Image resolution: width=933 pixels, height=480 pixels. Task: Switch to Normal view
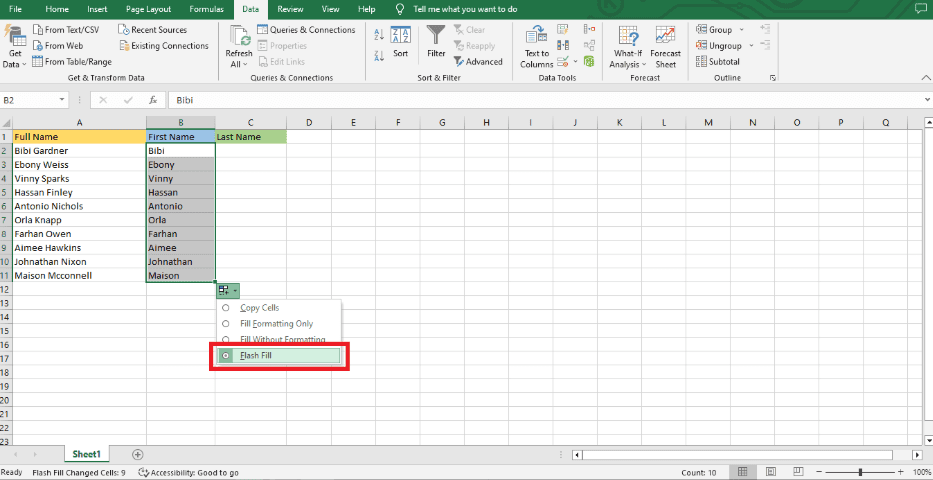click(743, 472)
